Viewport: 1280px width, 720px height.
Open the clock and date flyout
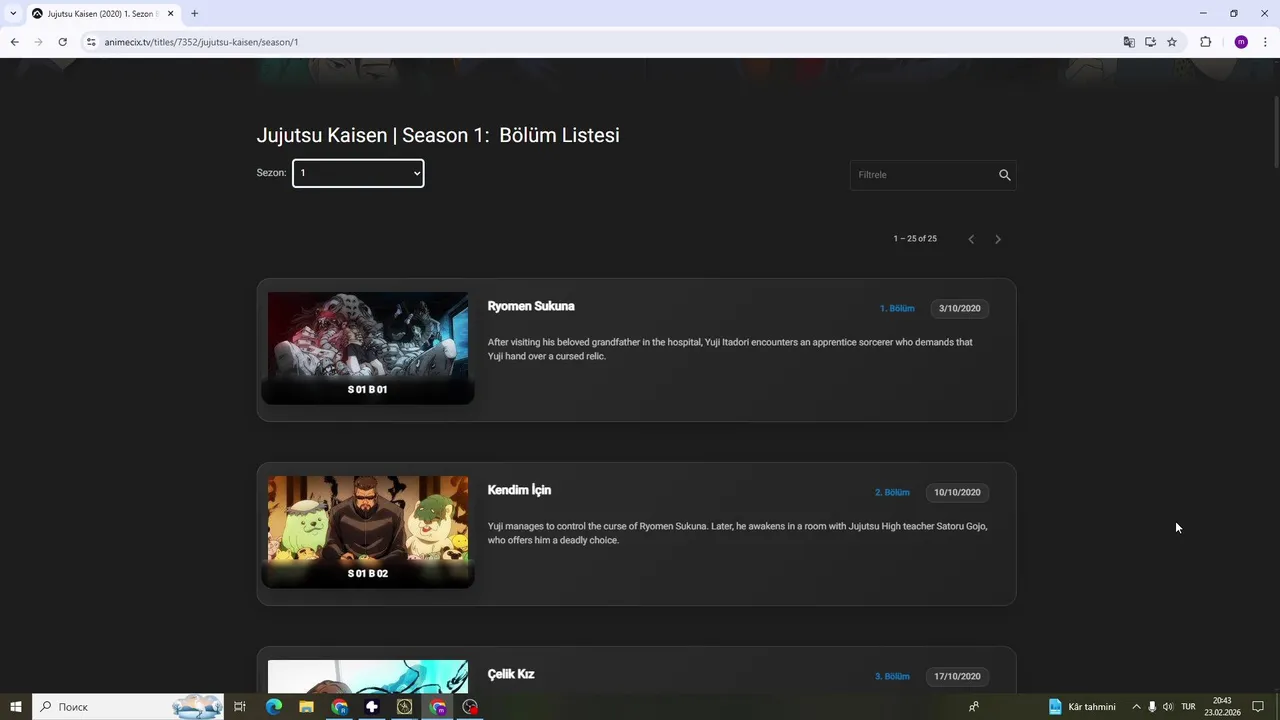[1222, 707]
